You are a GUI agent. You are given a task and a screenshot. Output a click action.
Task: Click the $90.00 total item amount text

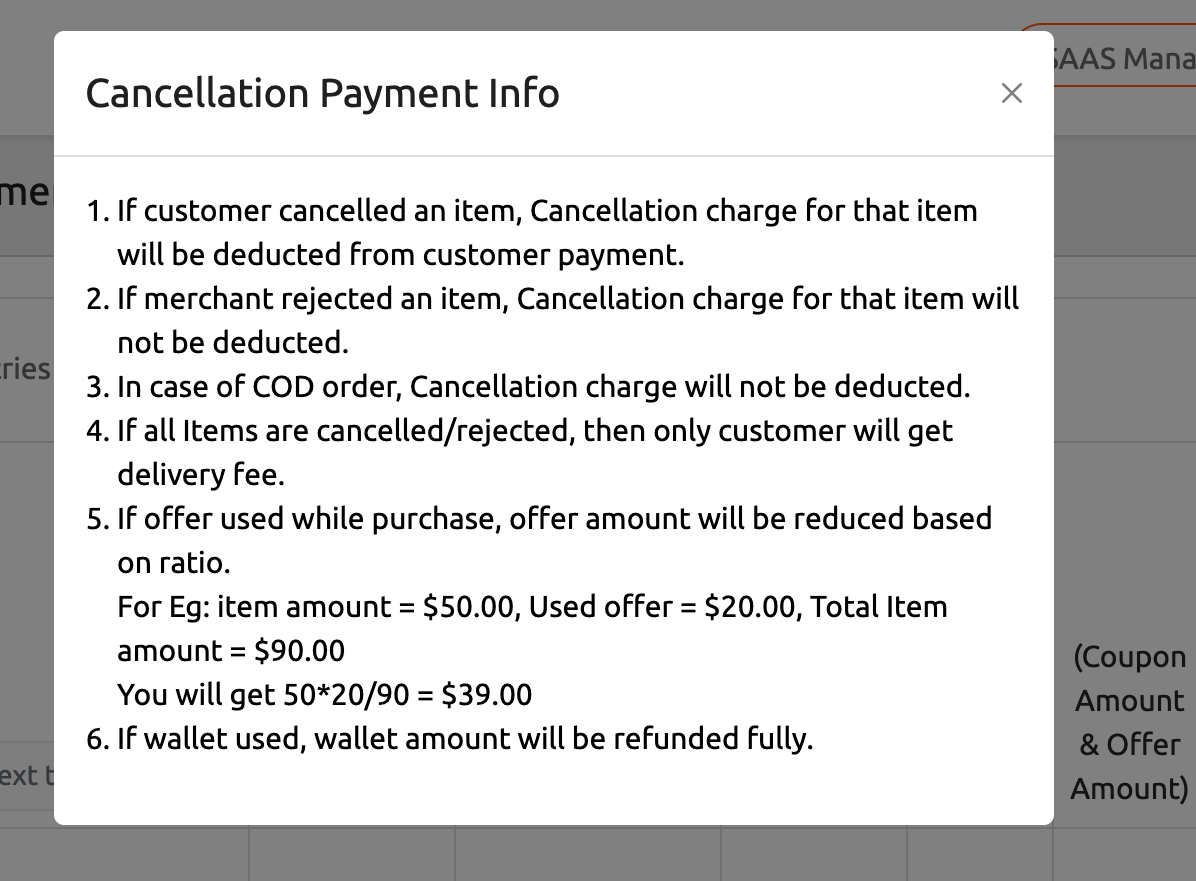tap(299, 651)
